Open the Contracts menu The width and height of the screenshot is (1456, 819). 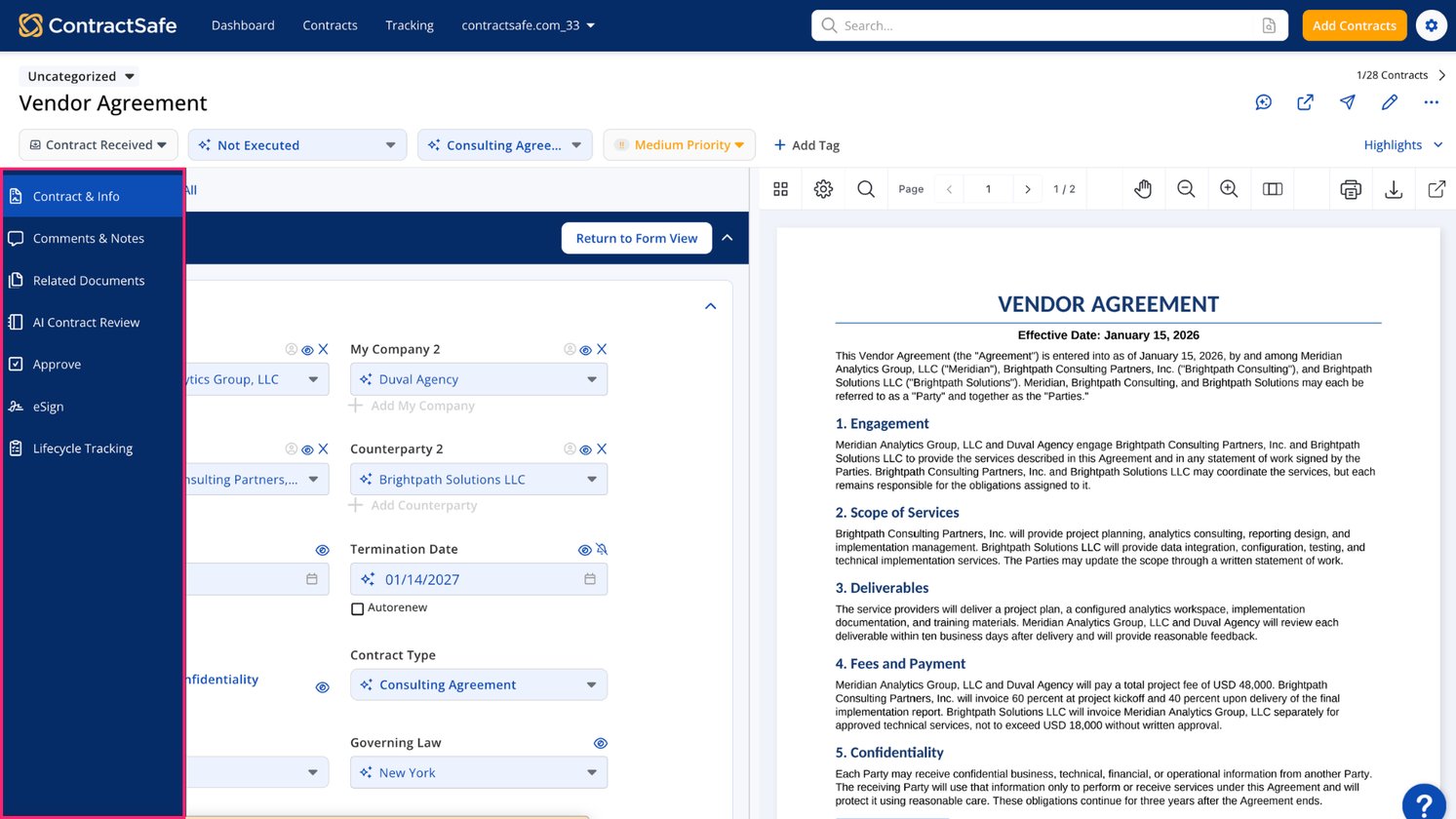tap(330, 25)
